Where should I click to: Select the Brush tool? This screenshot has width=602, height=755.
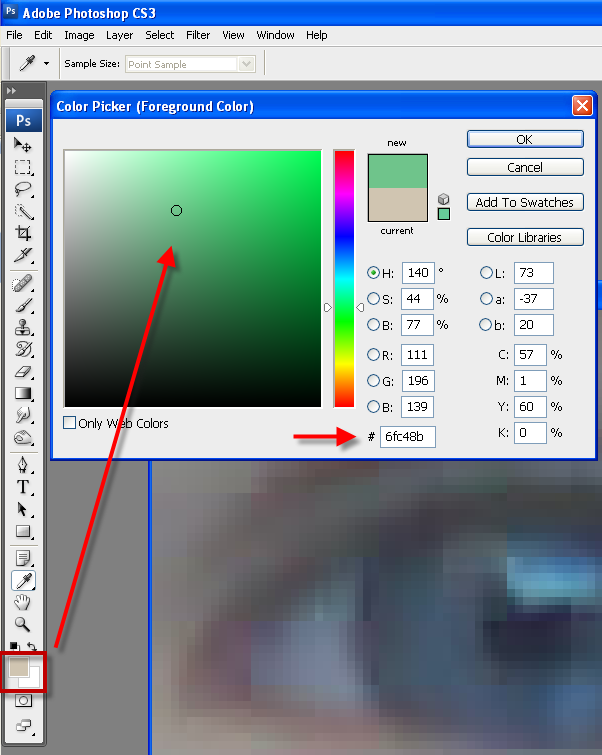point(23,305)
